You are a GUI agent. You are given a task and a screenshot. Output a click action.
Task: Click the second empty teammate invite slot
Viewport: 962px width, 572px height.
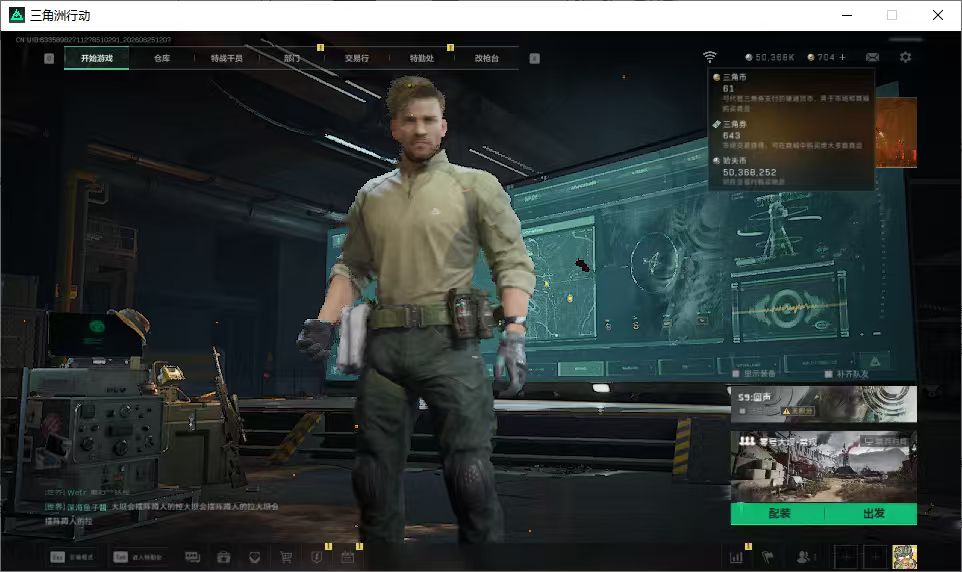click(x=875, y=557)
